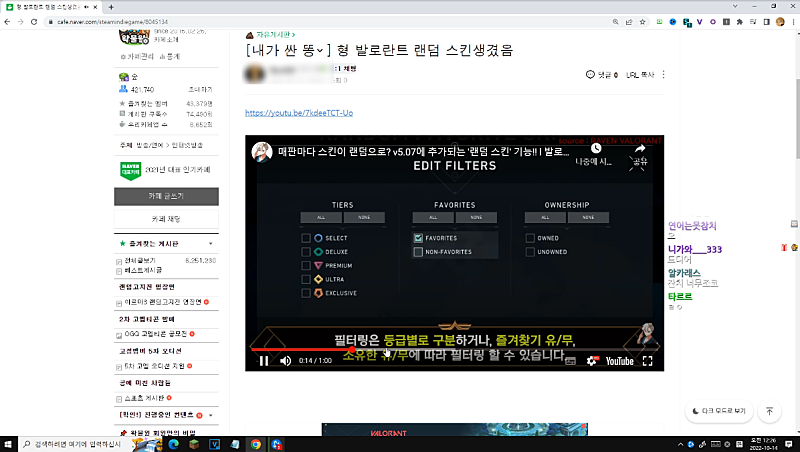
Task: Uncheck the FAVORITES checkbox
Action: pos(418,238)
